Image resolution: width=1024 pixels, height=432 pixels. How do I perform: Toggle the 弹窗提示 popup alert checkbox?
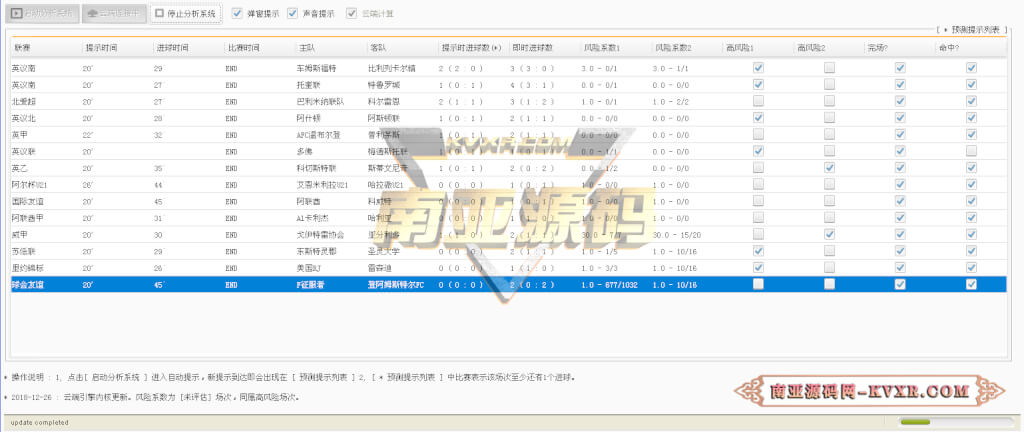(237, 12)
